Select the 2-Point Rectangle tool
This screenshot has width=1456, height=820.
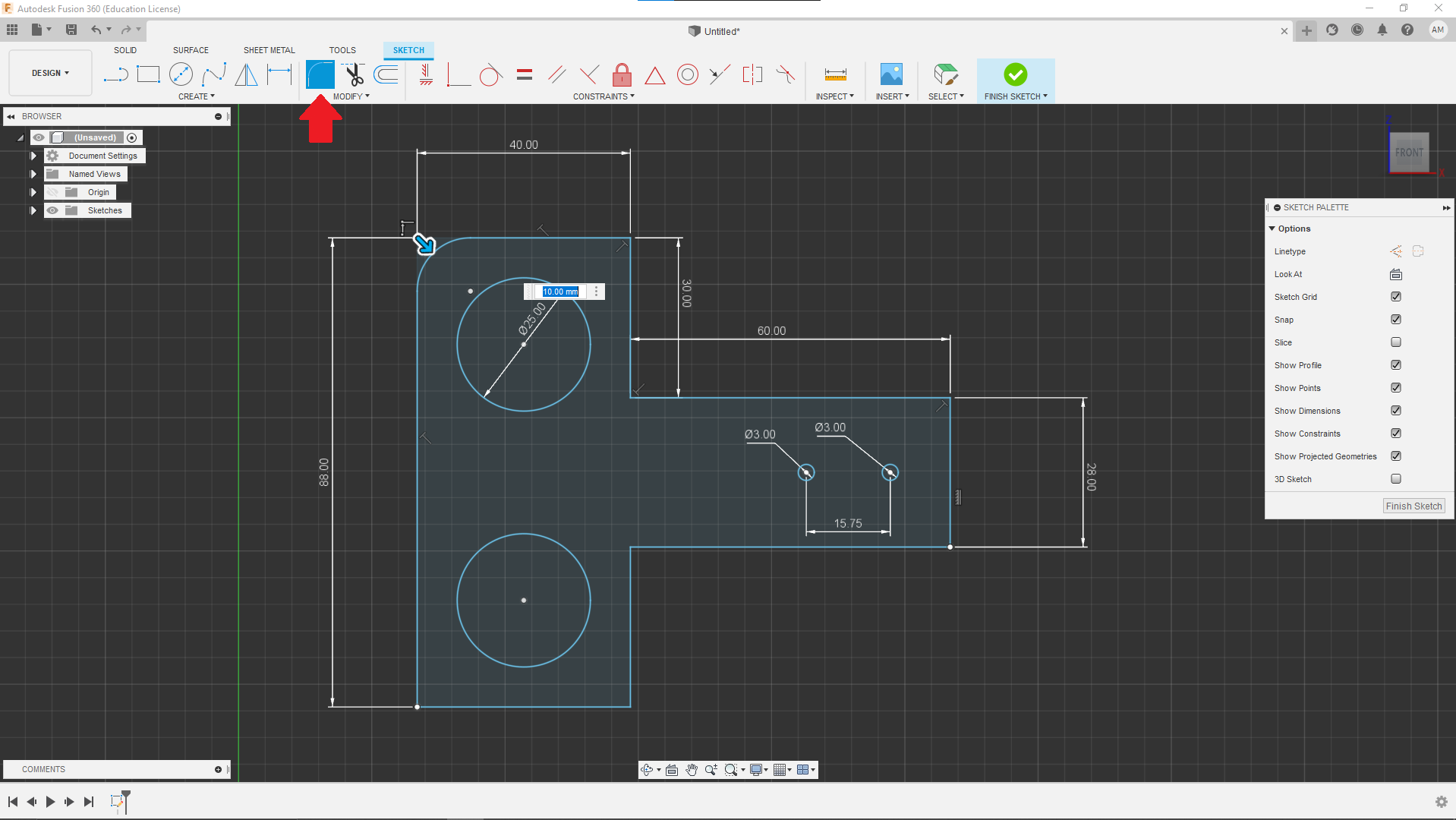tap(148, 74)
